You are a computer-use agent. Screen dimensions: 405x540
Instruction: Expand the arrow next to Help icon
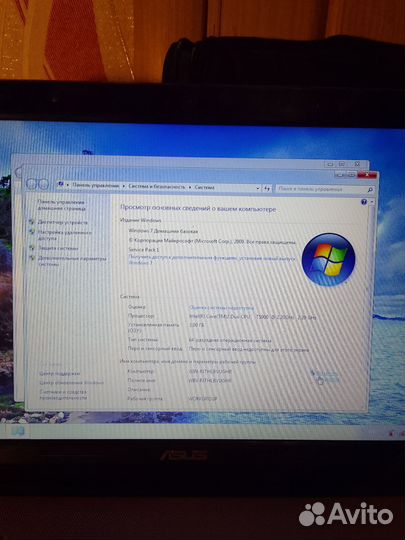[372, 202]
